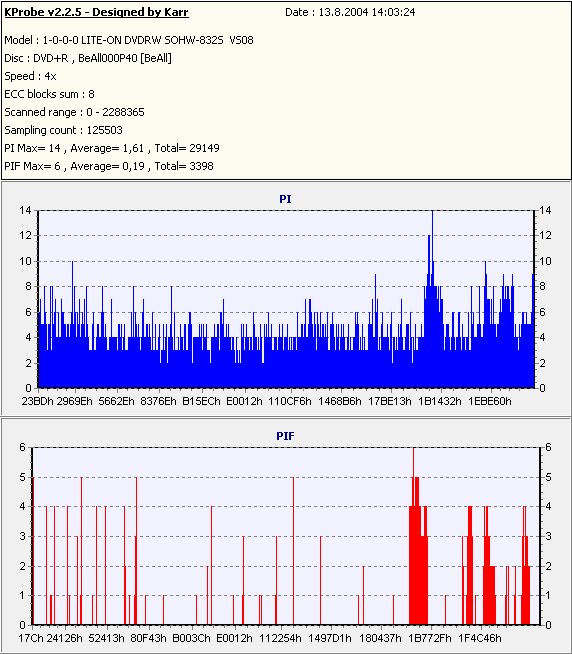This screenshot has height=654, width=572.
Task: Click the tallest red PIF spike reaching 6
Action: [413, 534]
